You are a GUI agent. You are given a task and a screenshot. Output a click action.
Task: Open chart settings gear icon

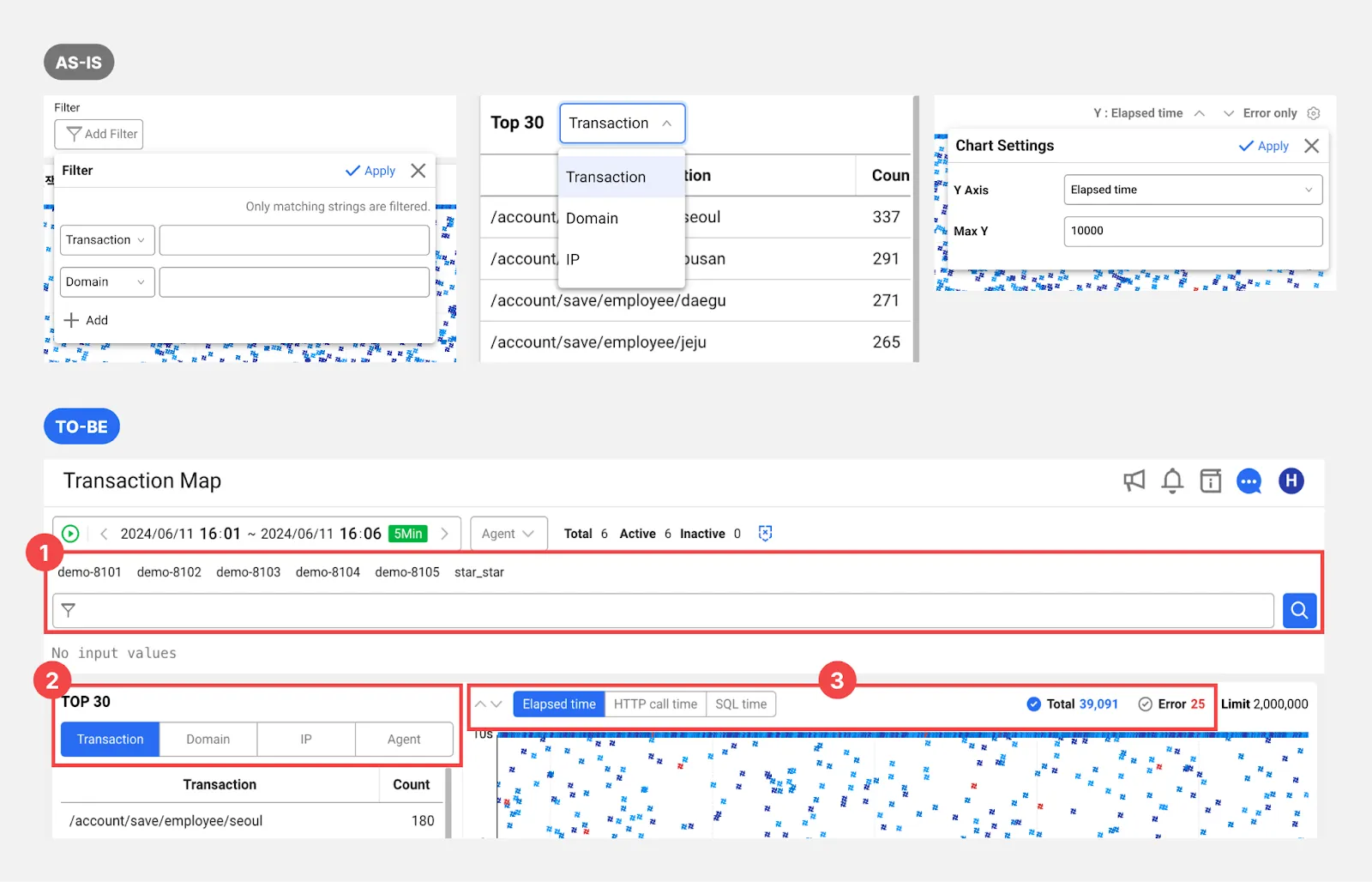tap(1314, 113)
